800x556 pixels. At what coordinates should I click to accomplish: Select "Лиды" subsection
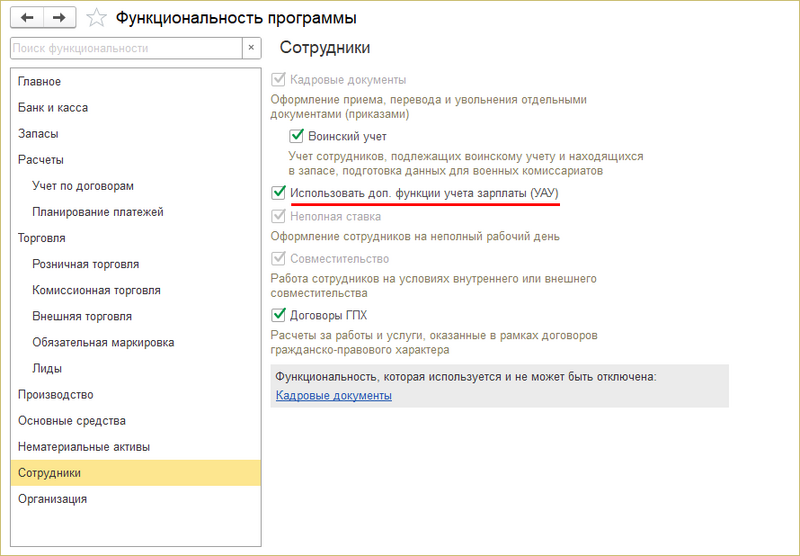(136, 368)
